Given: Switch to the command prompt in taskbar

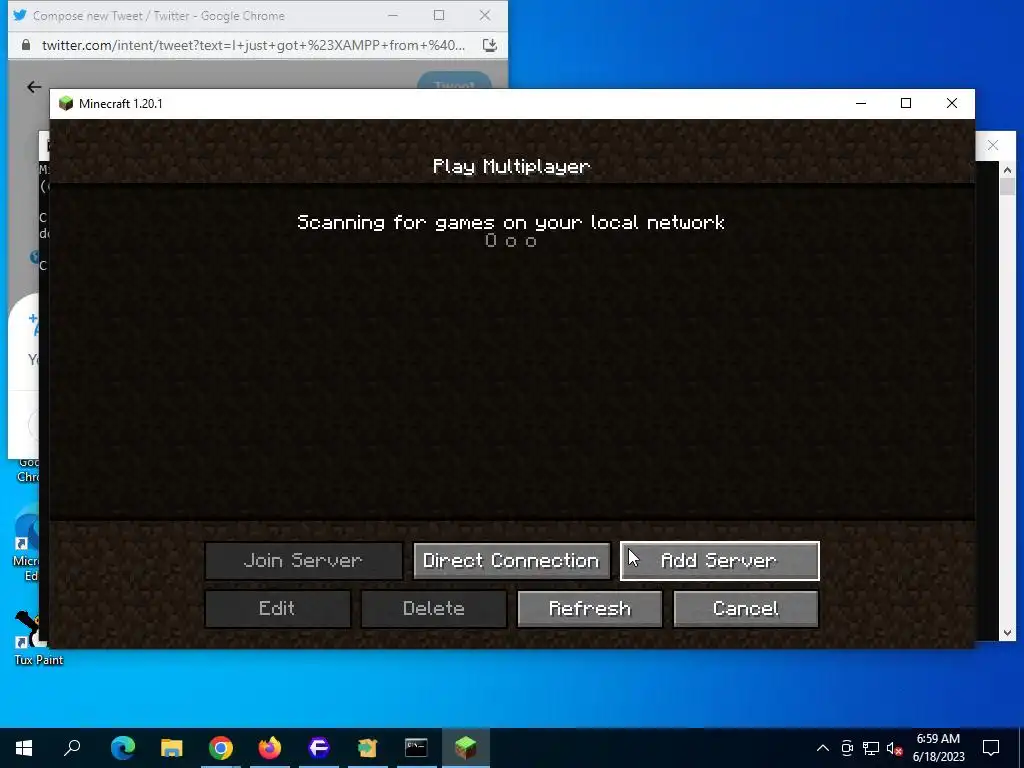Looking at the screenshot, I should point(416,748).
